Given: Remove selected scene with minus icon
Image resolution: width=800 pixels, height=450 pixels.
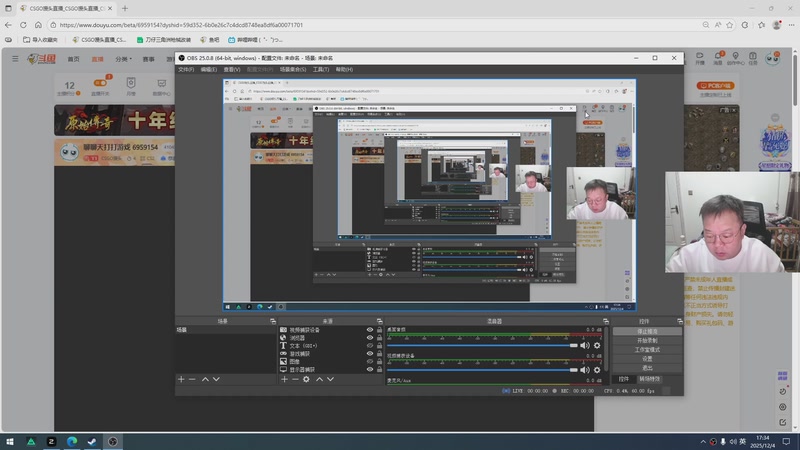Looking at the screenshot, I should pos(192,379).
